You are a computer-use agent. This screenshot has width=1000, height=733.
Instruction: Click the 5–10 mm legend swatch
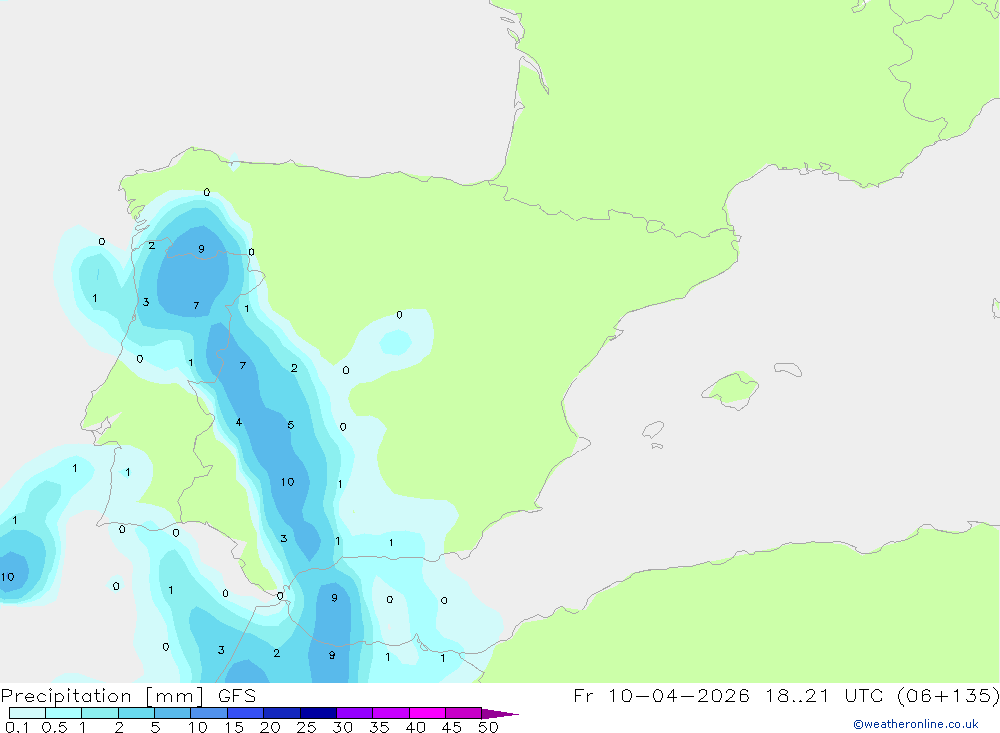pos(173,713)
